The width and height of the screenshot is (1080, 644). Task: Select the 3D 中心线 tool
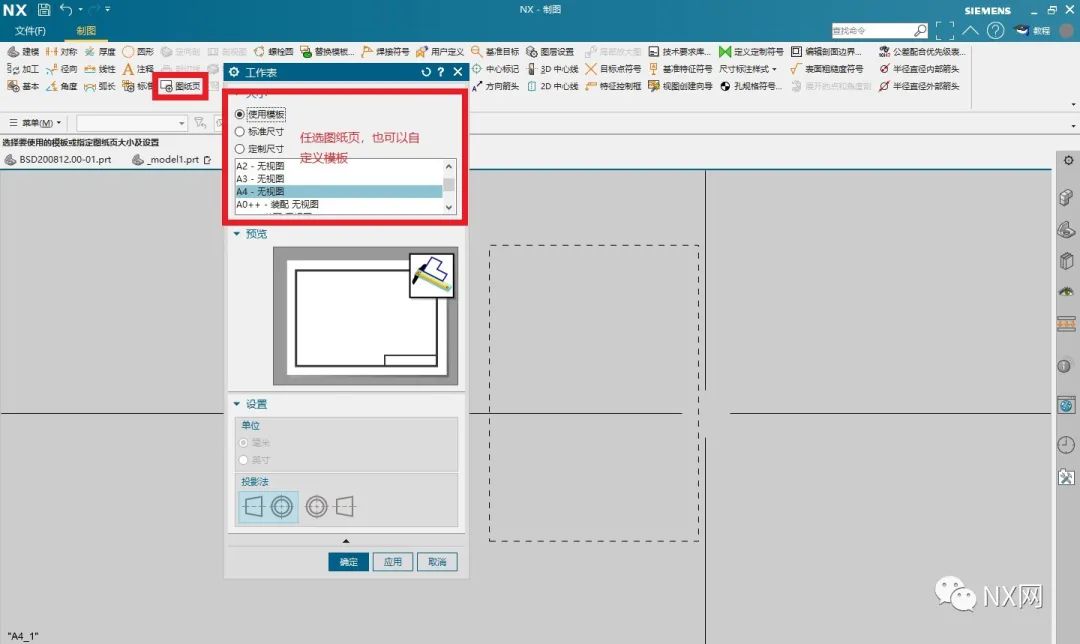[x=552, y=69]
